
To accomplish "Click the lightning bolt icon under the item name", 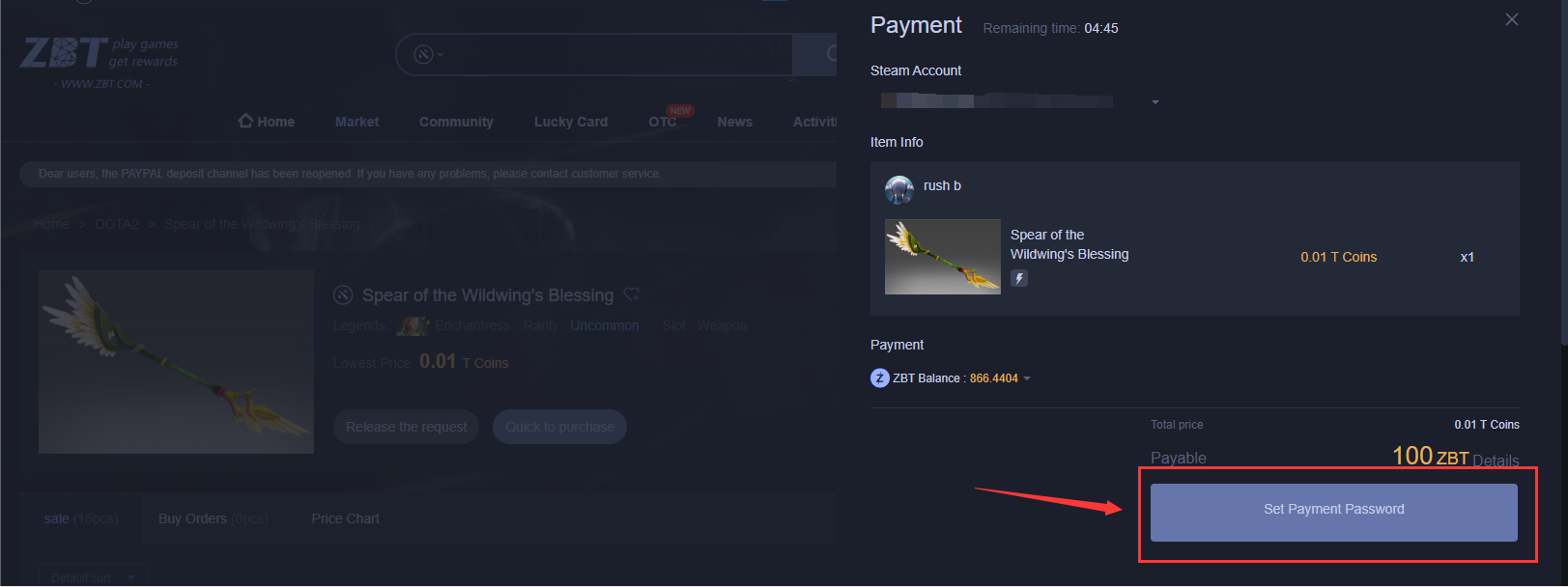I will pyautogui.click(x=1019, y=278).
